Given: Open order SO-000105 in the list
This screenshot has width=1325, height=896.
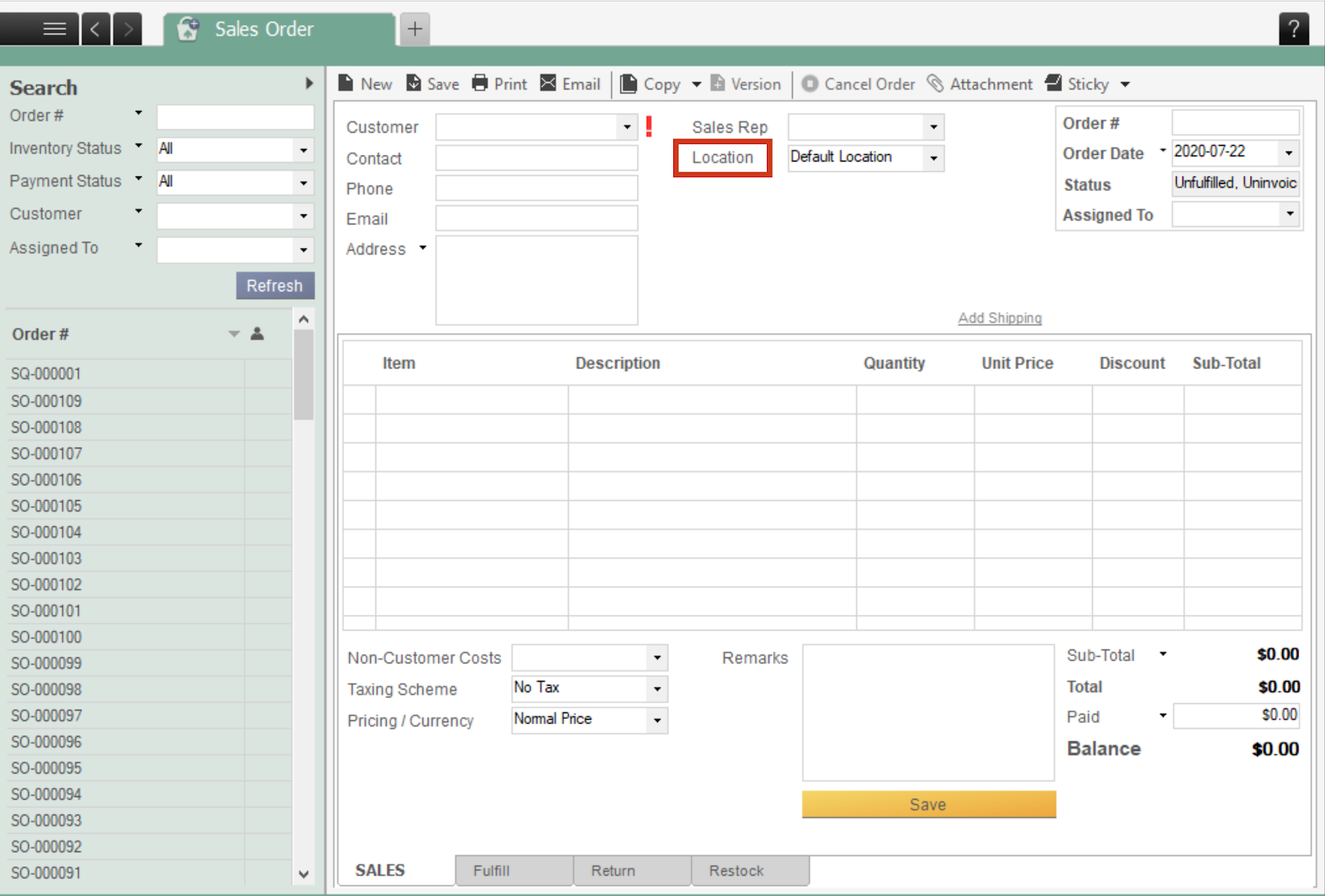Looking at the screenshot, I should (149, 506).
